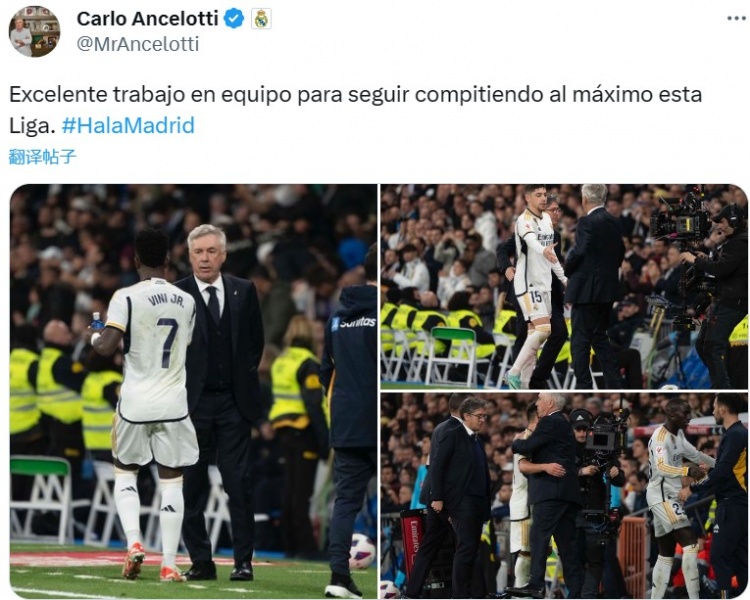
Task: Click the tweet text about trabajo en equipo
Action: tap(355, 110)
